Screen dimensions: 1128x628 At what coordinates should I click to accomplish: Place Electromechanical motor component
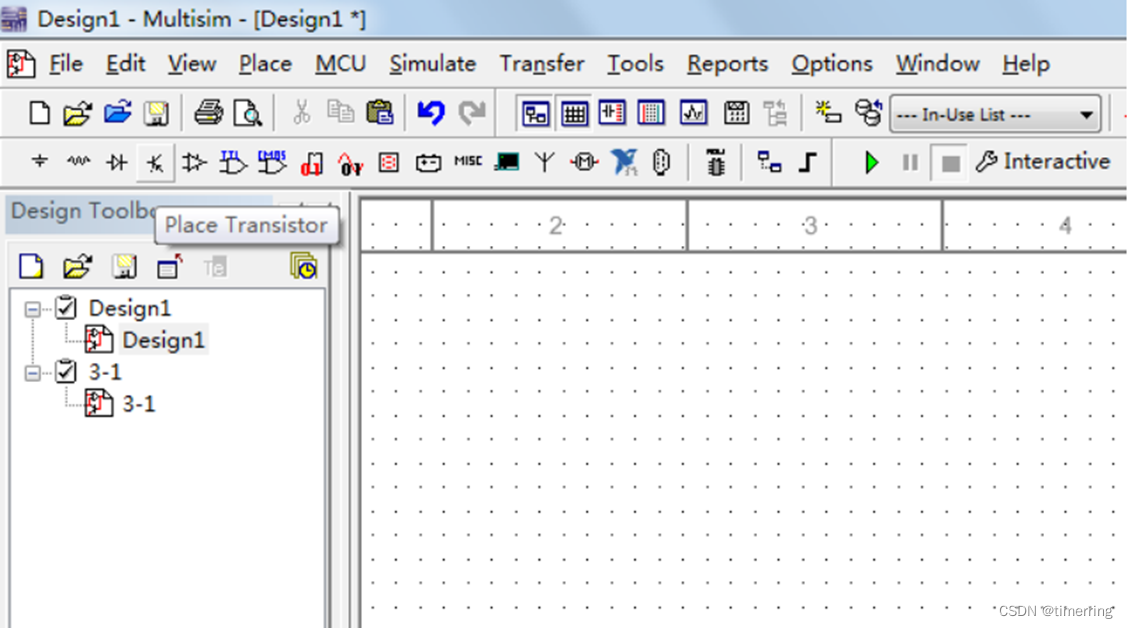click(584, 163)
